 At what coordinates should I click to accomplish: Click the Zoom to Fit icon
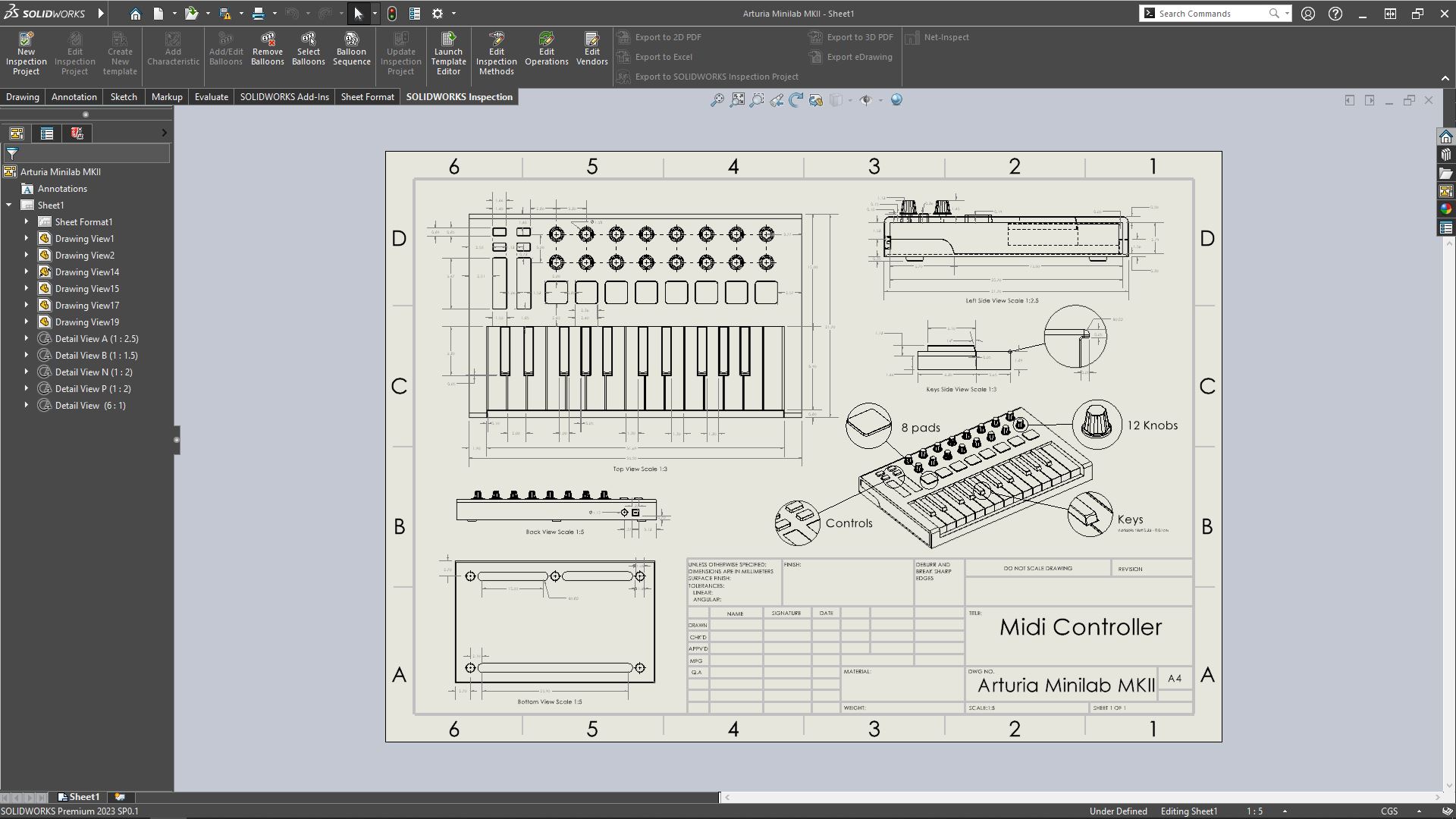737,100
